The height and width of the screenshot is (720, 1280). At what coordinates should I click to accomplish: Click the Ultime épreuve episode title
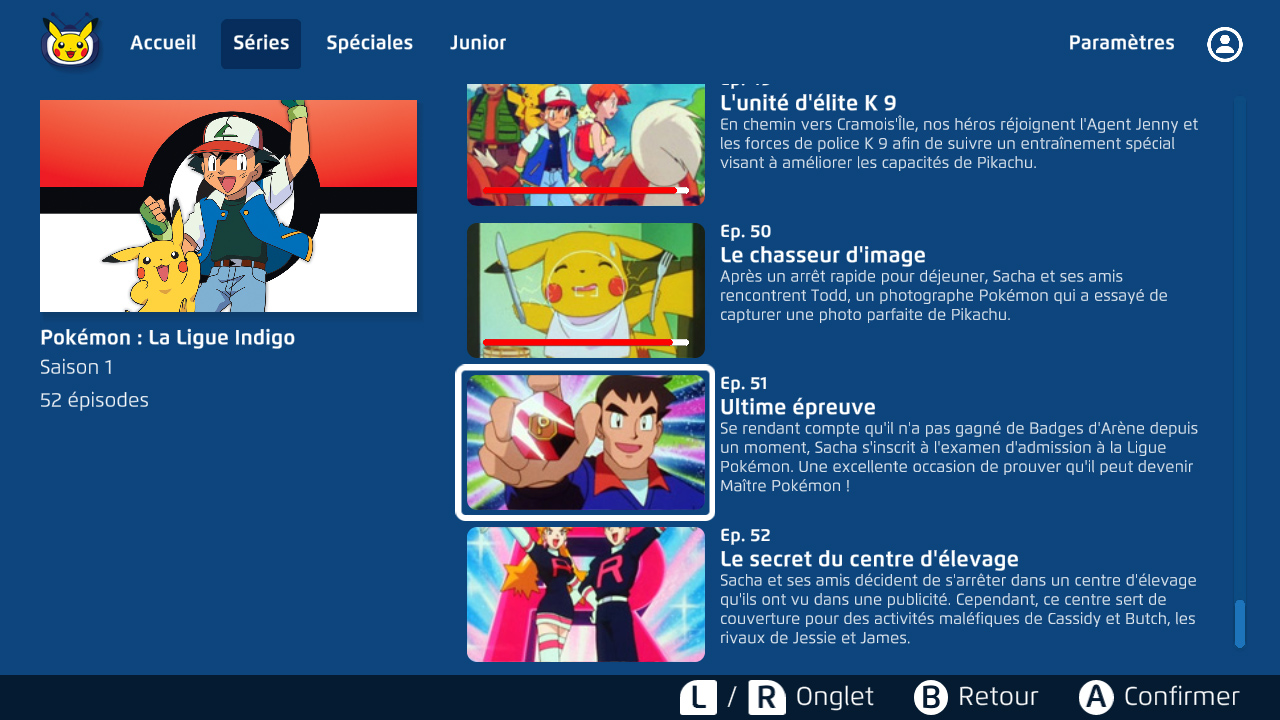pos(798,407)
